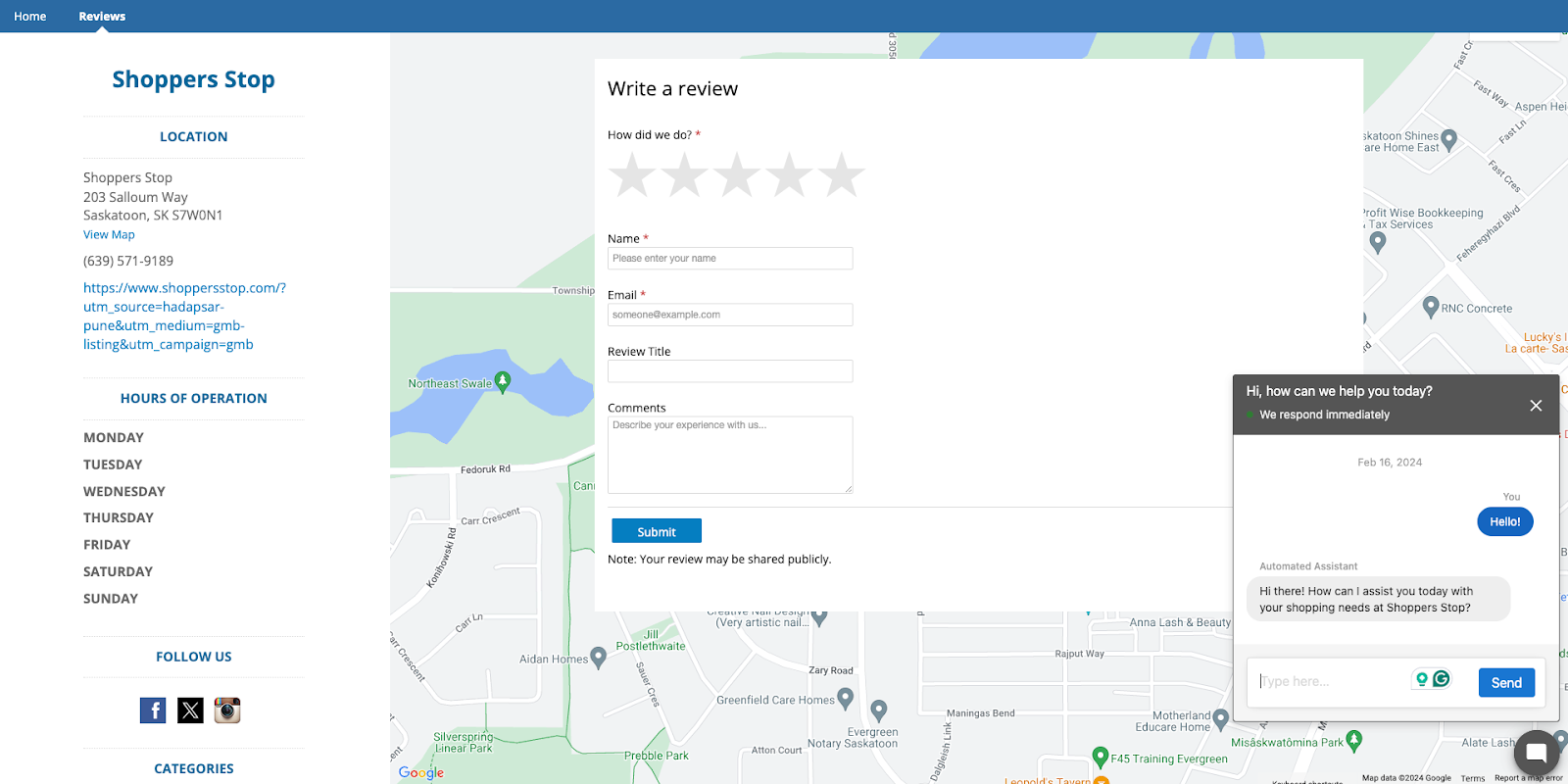Open the X (Twitter) profile icon
Image resolution: width=1568 pixels, height=784 pixels.
click(190, 710)
